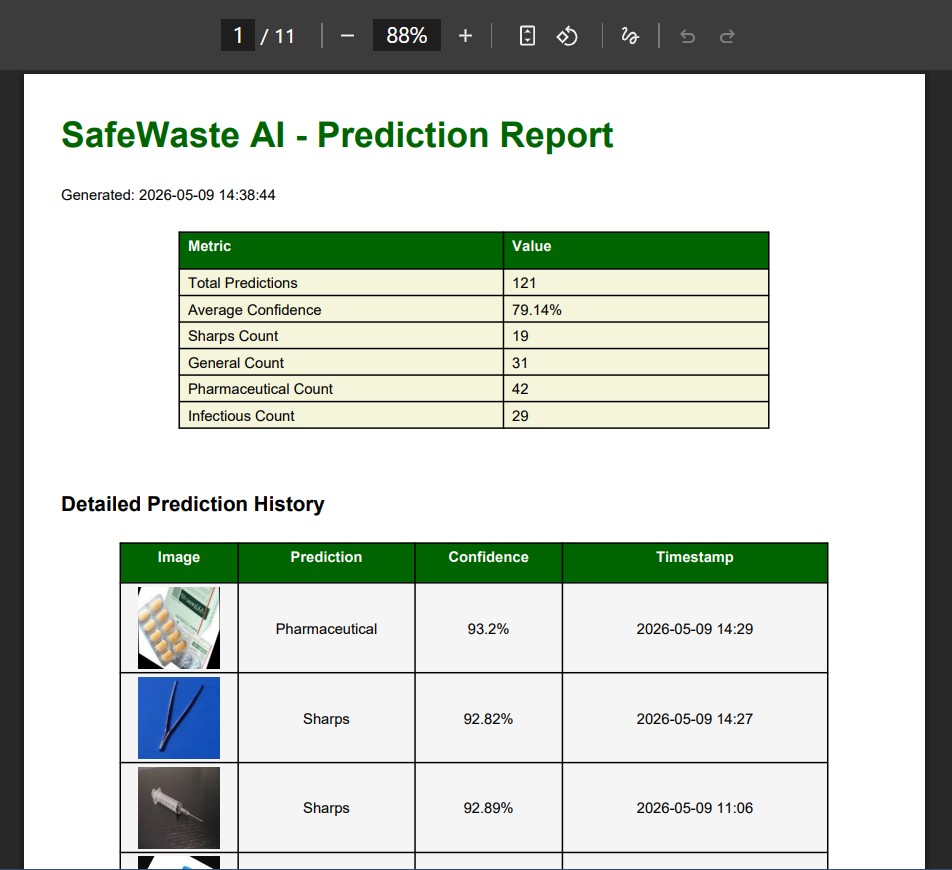Toggle fit to page icon

coord(528,36)
